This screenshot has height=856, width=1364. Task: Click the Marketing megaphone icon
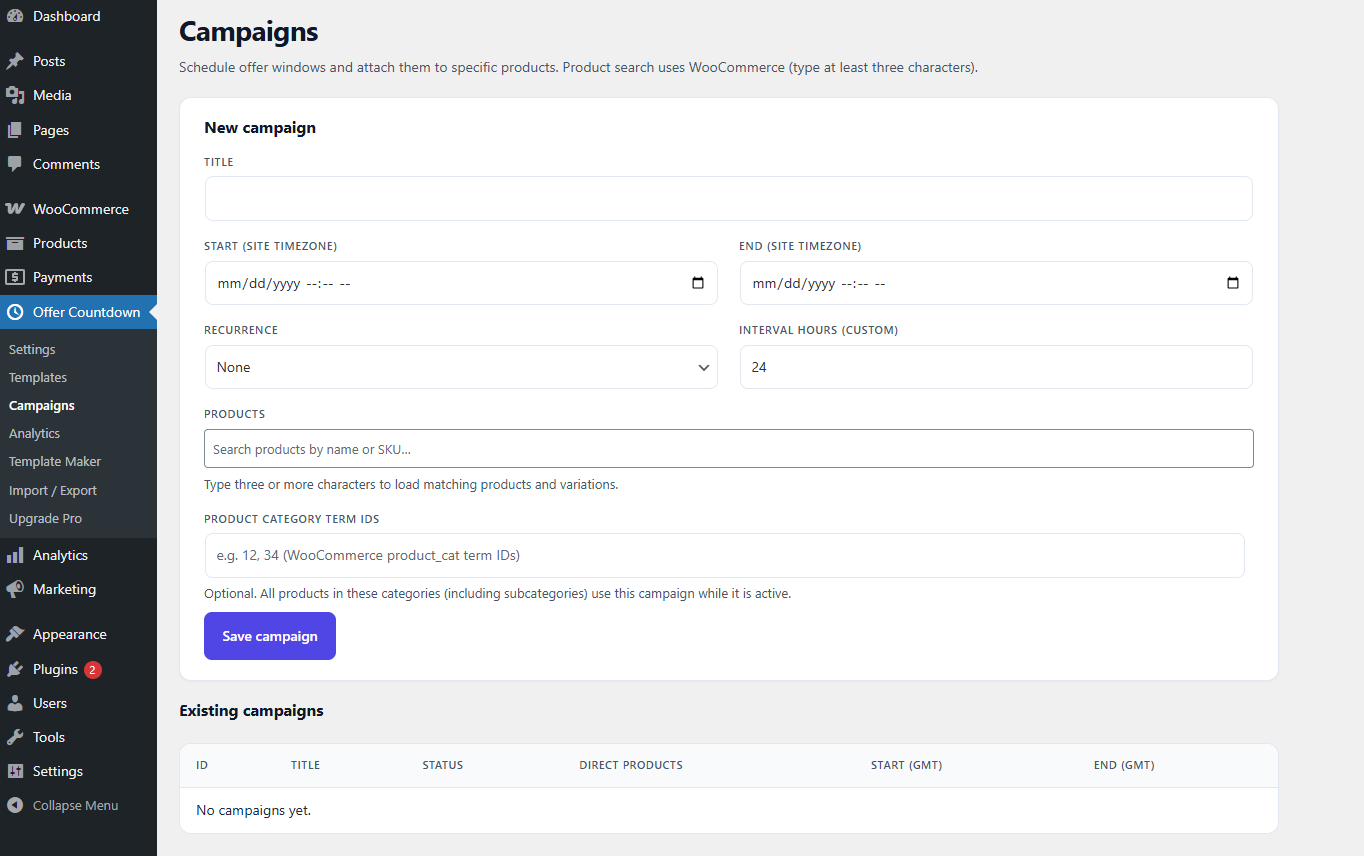click(15, 589)
